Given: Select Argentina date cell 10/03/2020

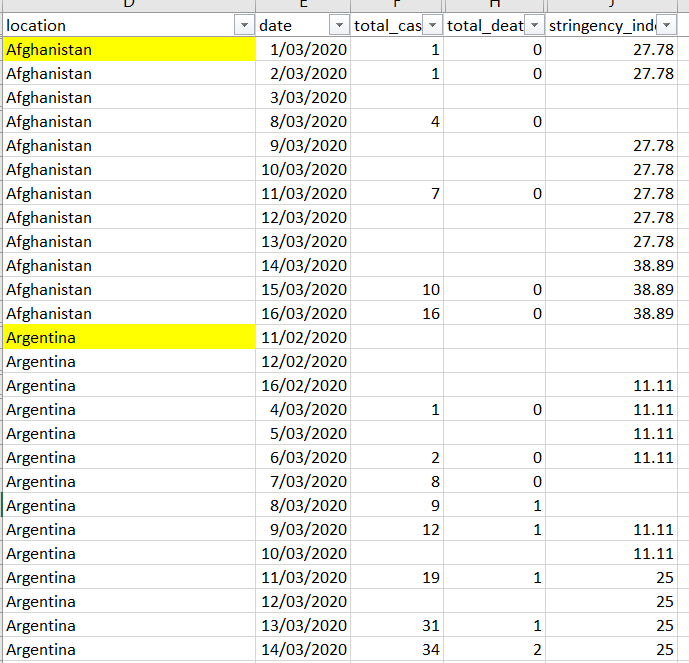Looking at the screenshot, I should coord(303,553).
